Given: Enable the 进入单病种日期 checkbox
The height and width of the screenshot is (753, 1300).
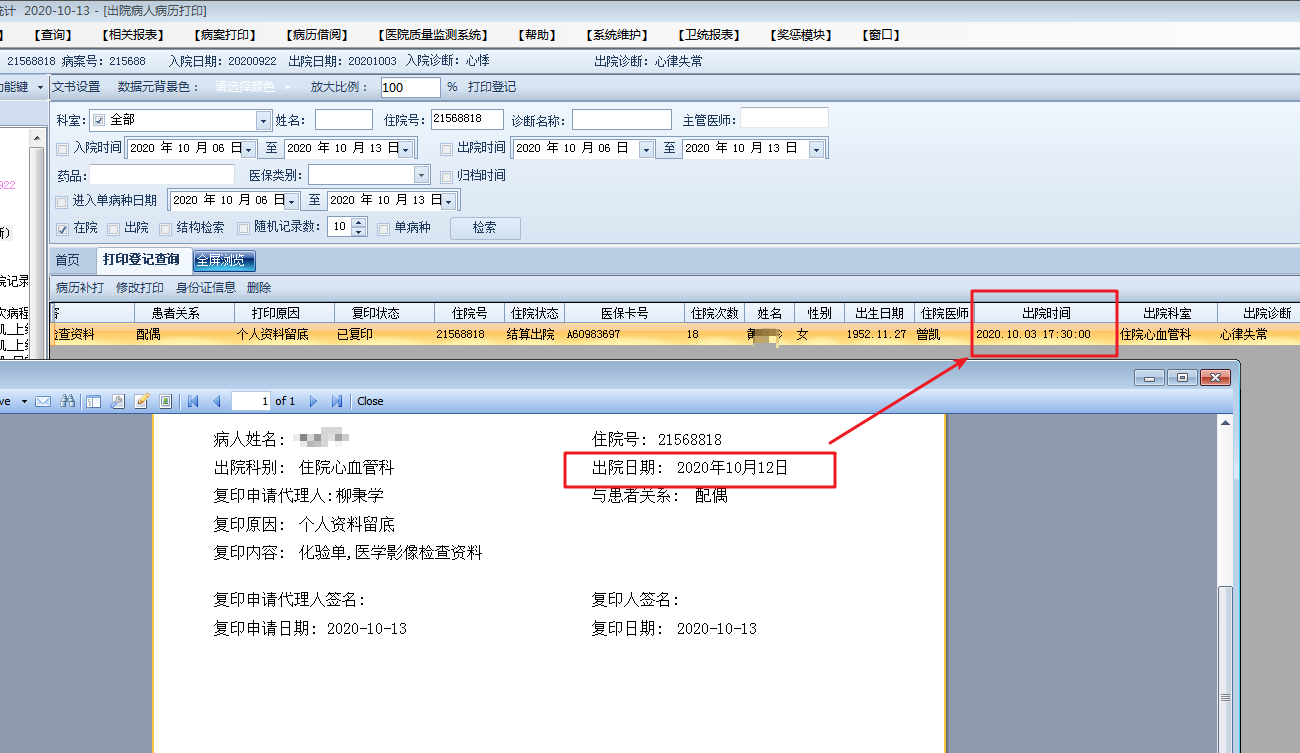Looking at the screenshot, I should click(x=63, y=201).
